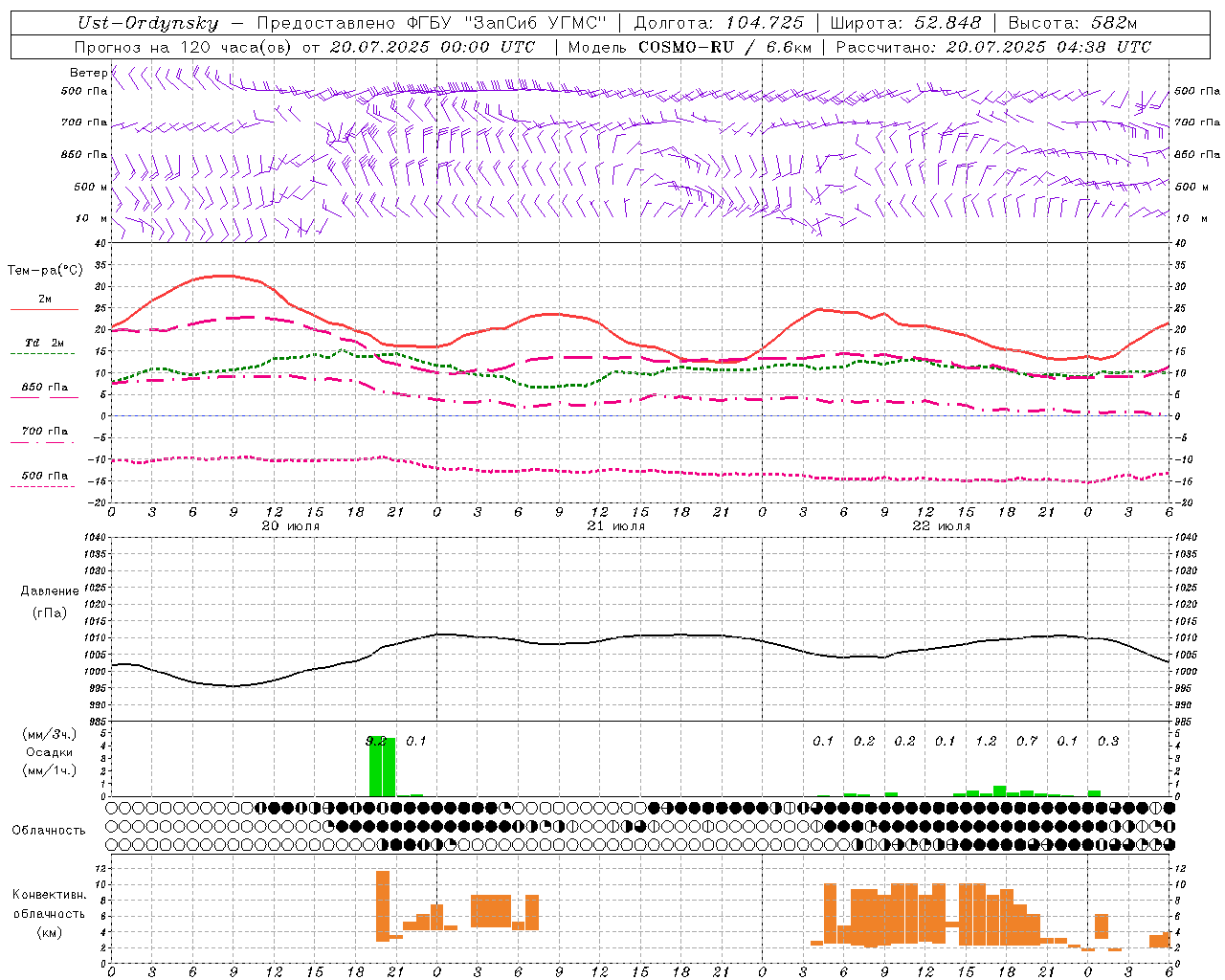The width and height of the screenshot is (1225, 980).
Task: Click the Ветер panel label
Action: click(88, 73)
